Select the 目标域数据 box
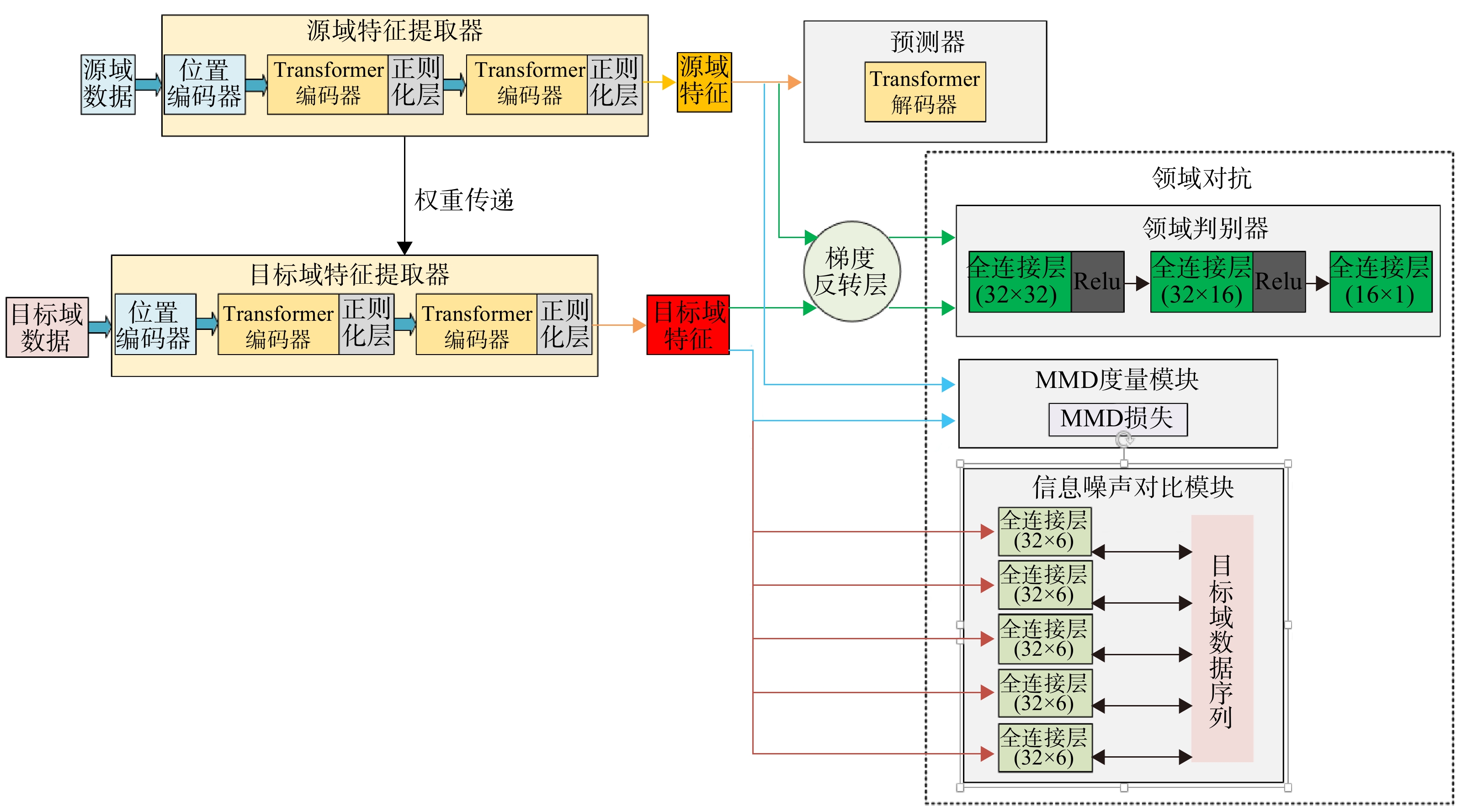The height and width of the screenshot is (812, 1457). [x=48, y=327]
